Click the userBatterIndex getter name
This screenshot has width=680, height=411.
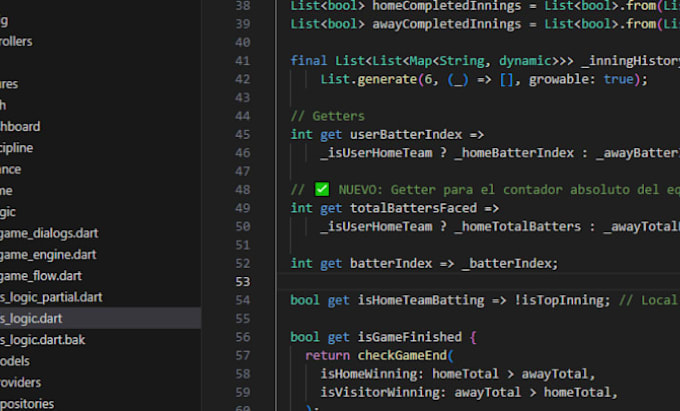click(x=406, y=134)
